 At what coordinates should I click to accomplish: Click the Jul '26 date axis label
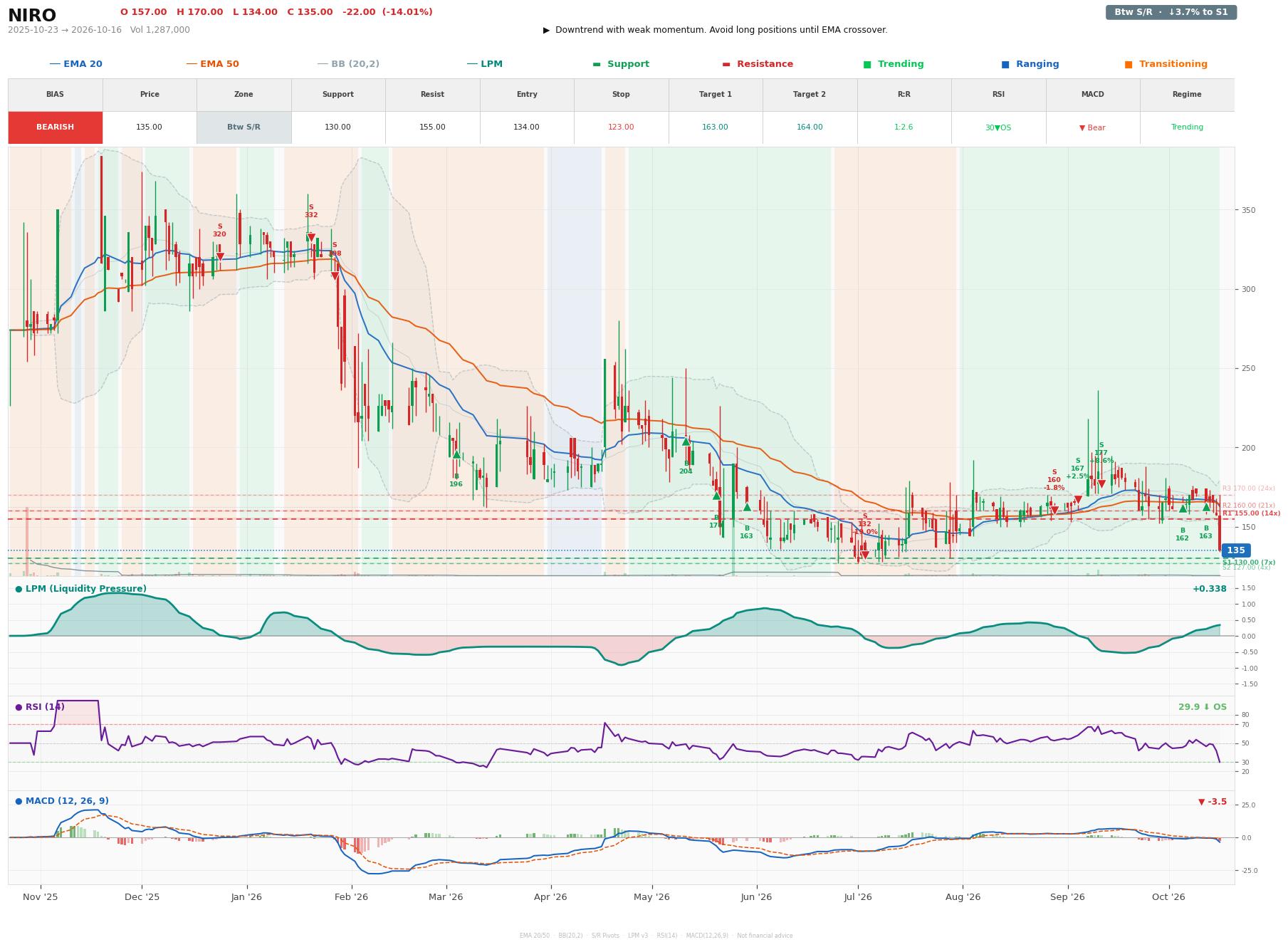(x=857, y=897)
